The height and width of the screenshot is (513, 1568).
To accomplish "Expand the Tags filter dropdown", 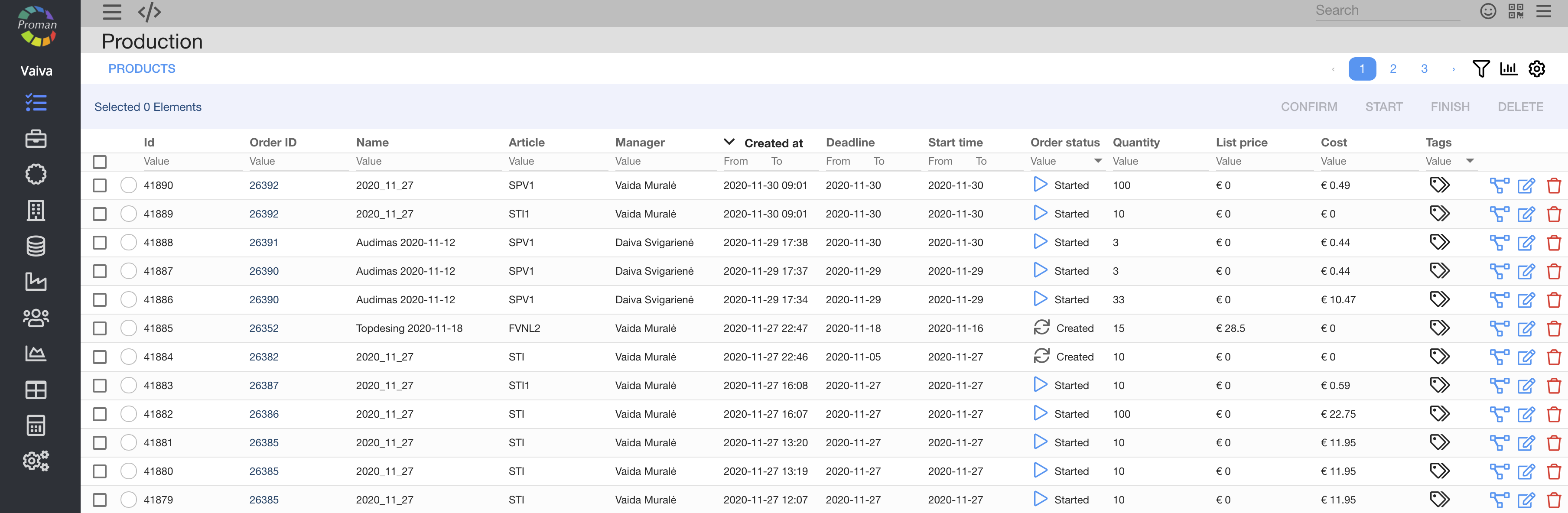I will pos(1470,161).
